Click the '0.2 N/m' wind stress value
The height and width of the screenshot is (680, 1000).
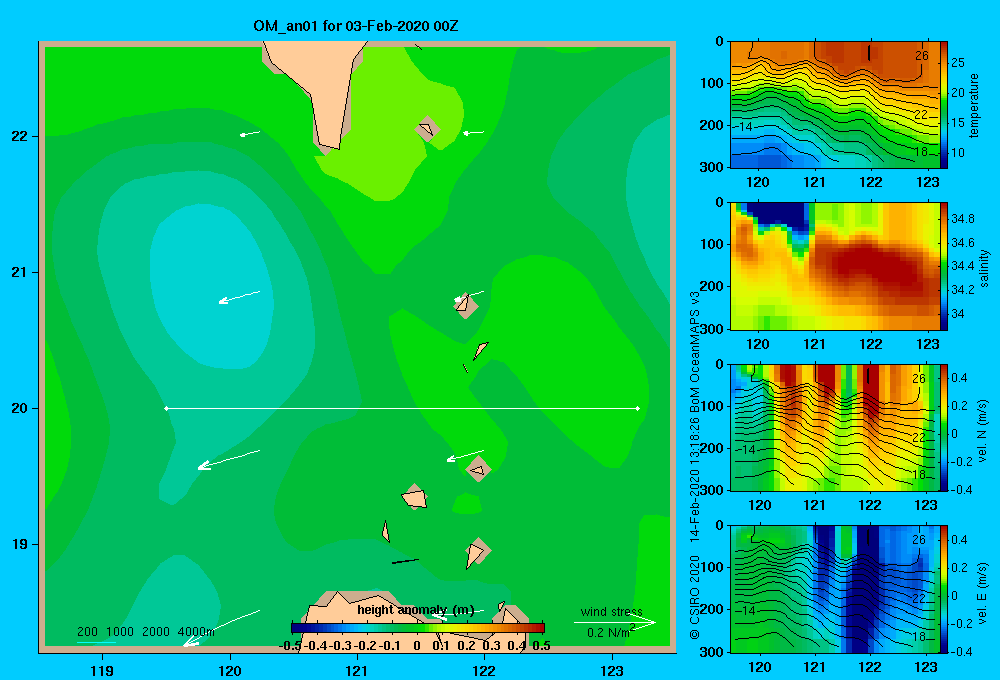(x=610, y=632)
